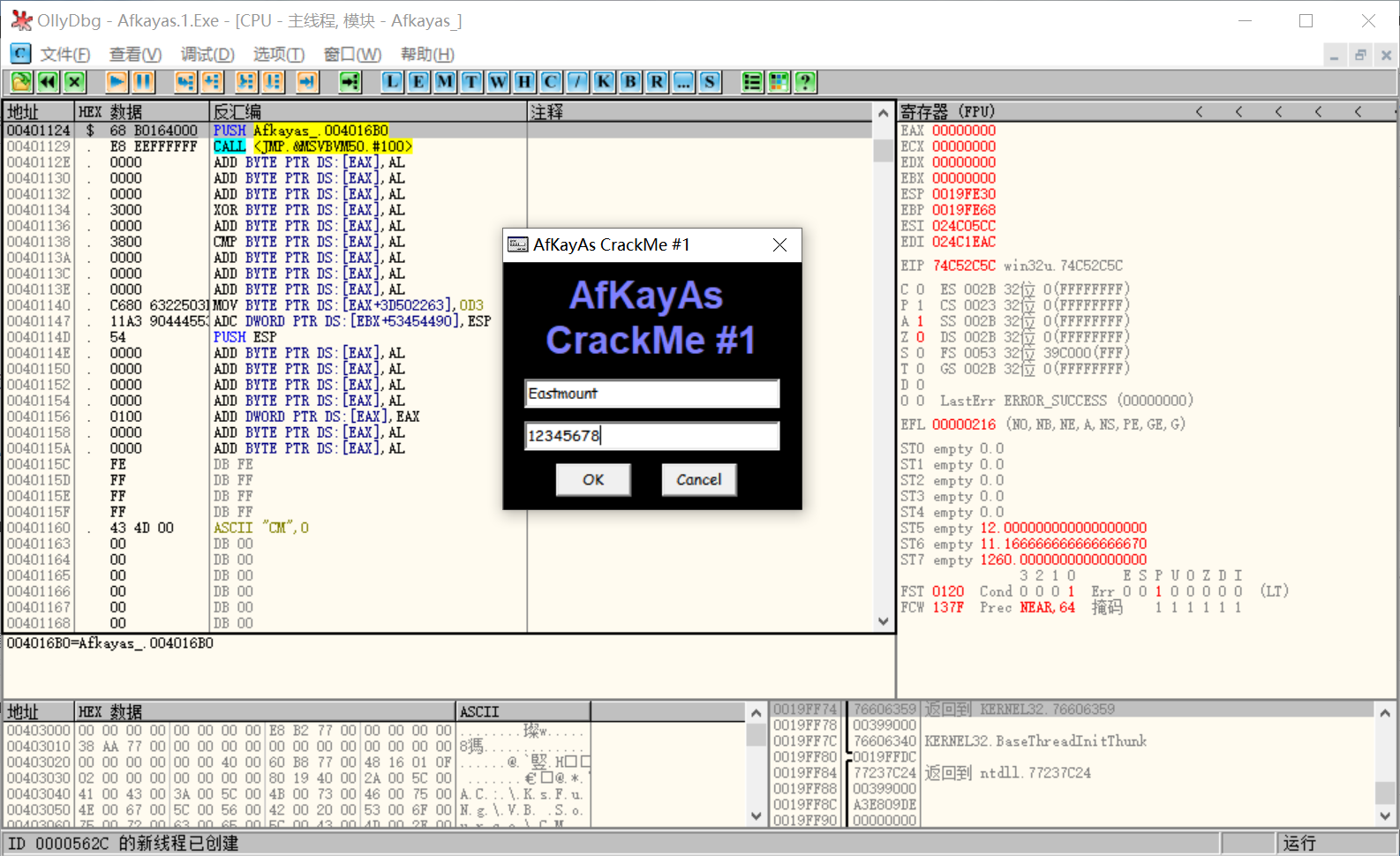This screenshot has height=856, width=1400.
Task: Close the AfKayAs CrackMe #1 dialog
Action: [779, 245]
